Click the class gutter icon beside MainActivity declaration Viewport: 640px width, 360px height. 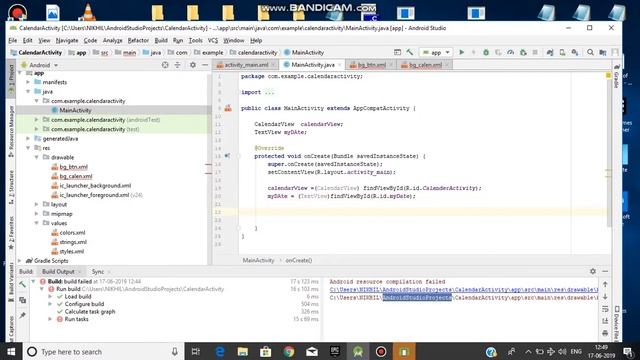tap(228, 108)
